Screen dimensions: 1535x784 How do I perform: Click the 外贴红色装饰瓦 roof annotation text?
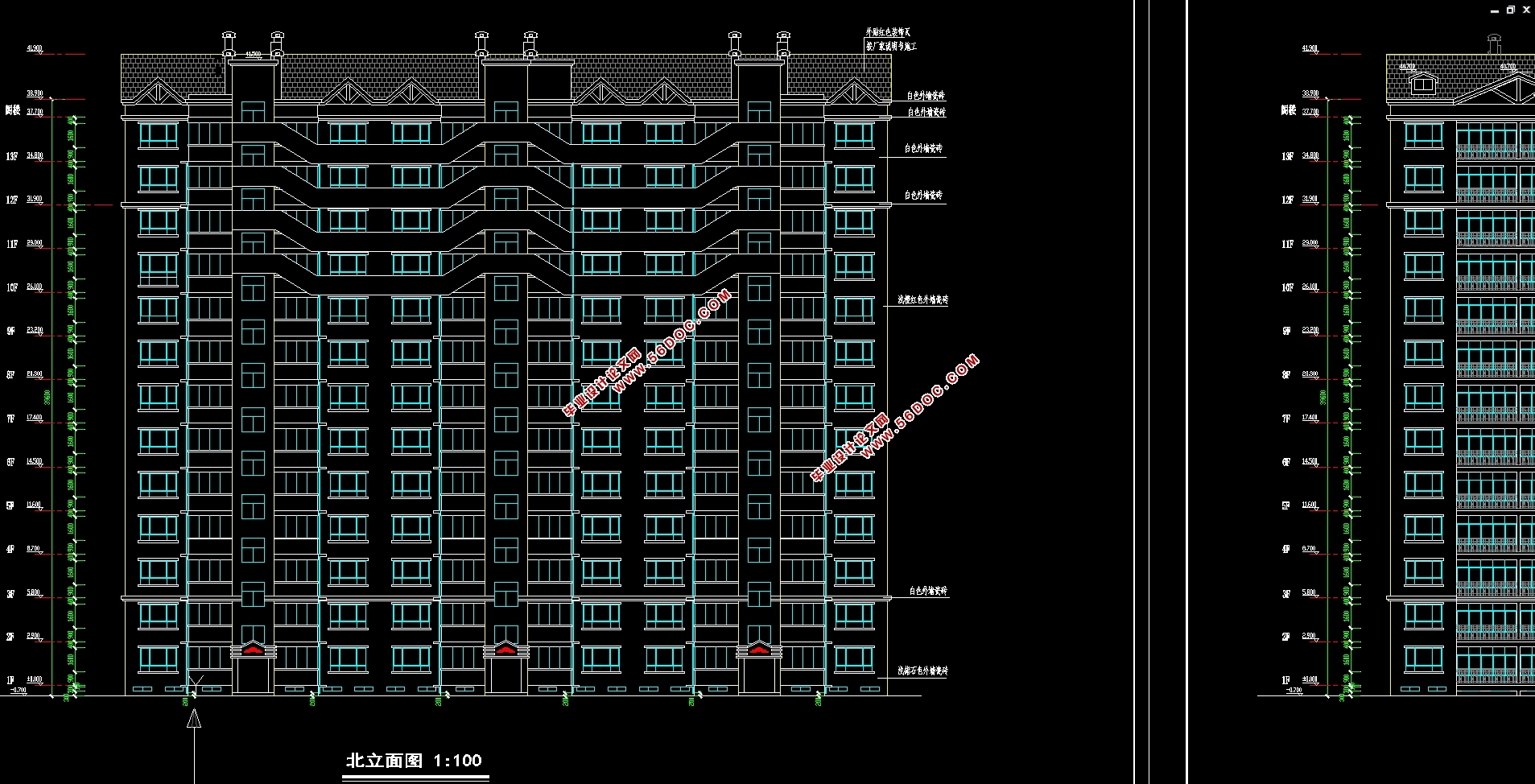tap(888, 33)
